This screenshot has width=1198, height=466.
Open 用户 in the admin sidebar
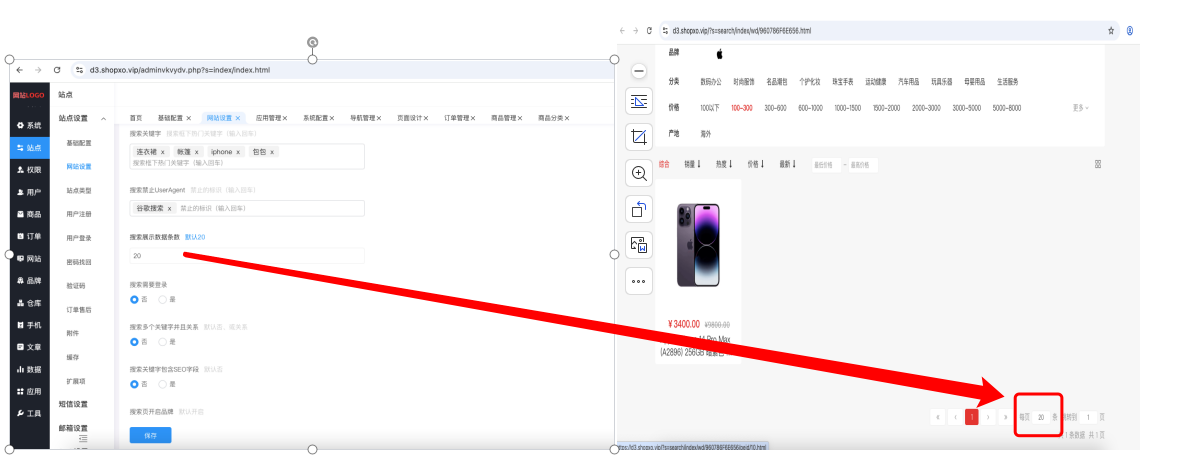(x=29, y=193)
